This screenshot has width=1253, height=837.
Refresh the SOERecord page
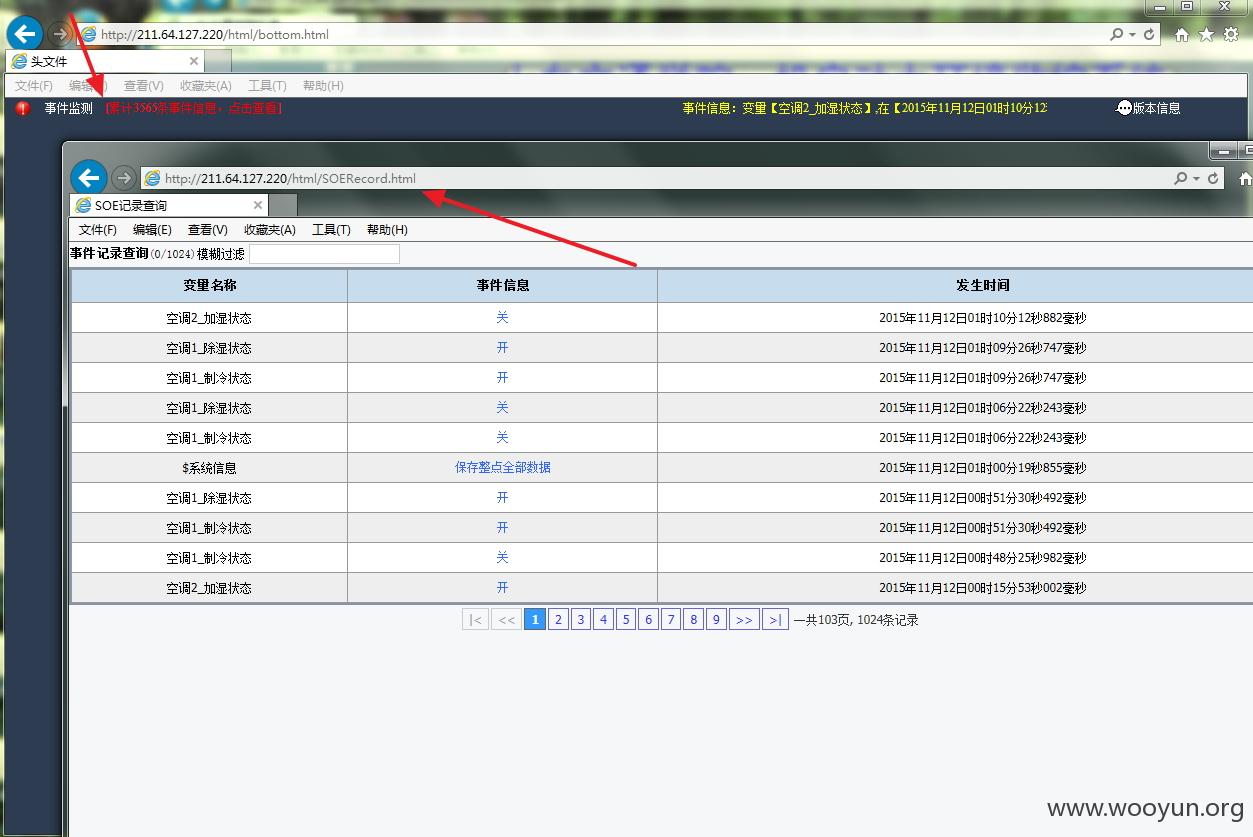coord(1213,178)
